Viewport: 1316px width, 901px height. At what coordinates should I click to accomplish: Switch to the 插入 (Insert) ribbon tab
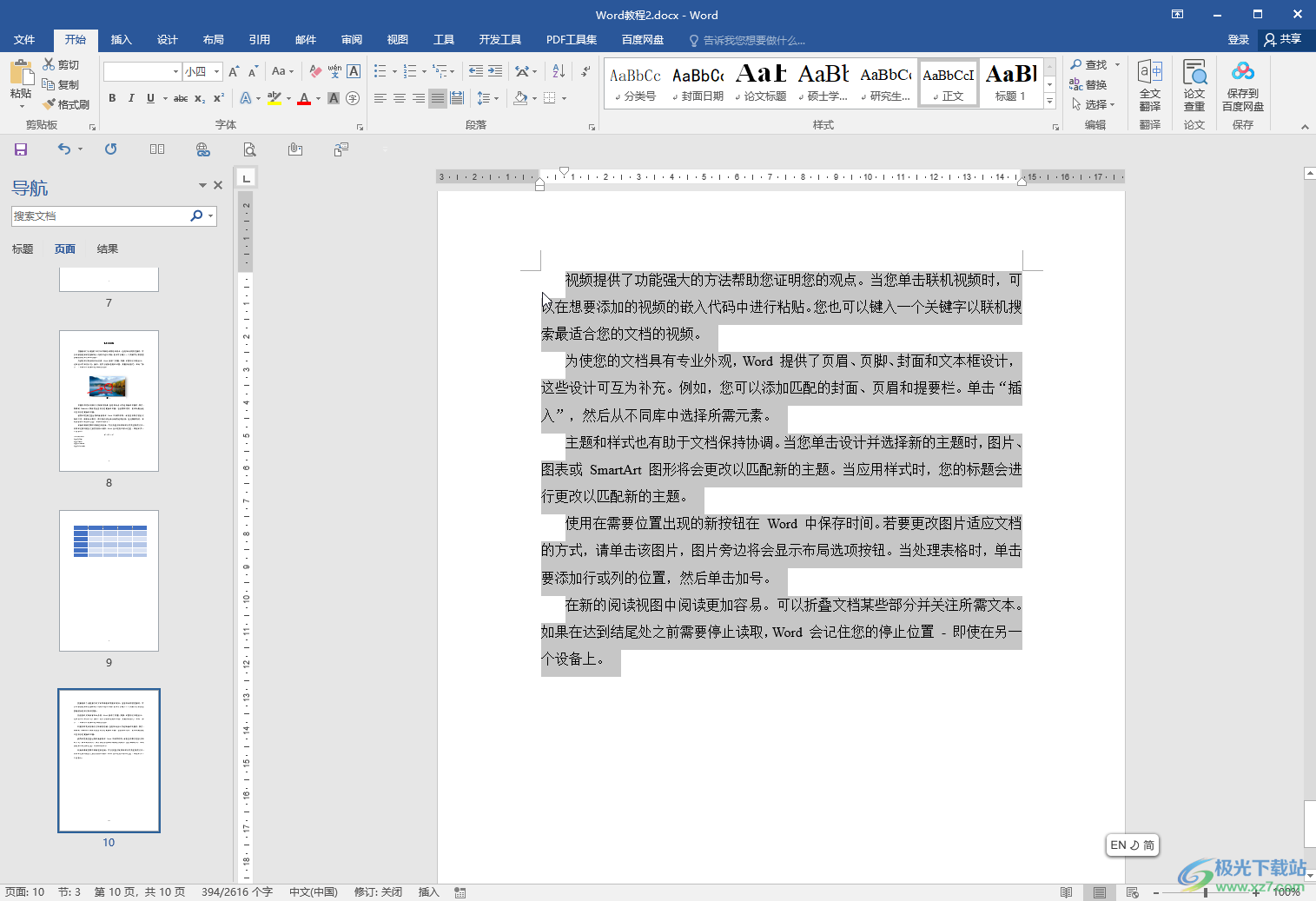click(122, 40)
